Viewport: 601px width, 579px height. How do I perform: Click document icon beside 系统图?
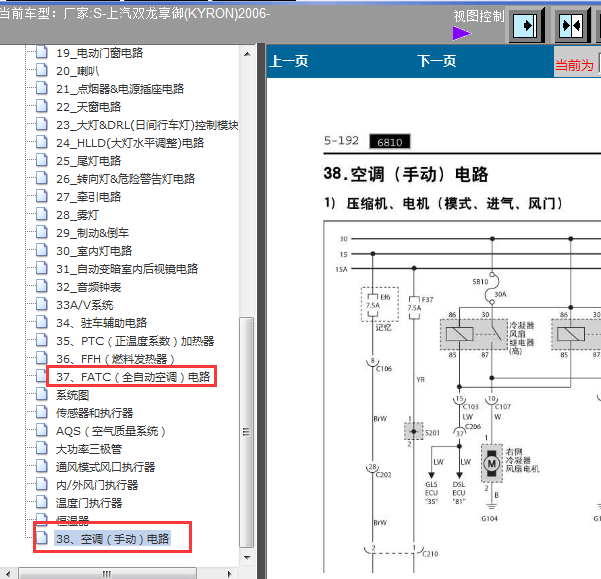41,394
